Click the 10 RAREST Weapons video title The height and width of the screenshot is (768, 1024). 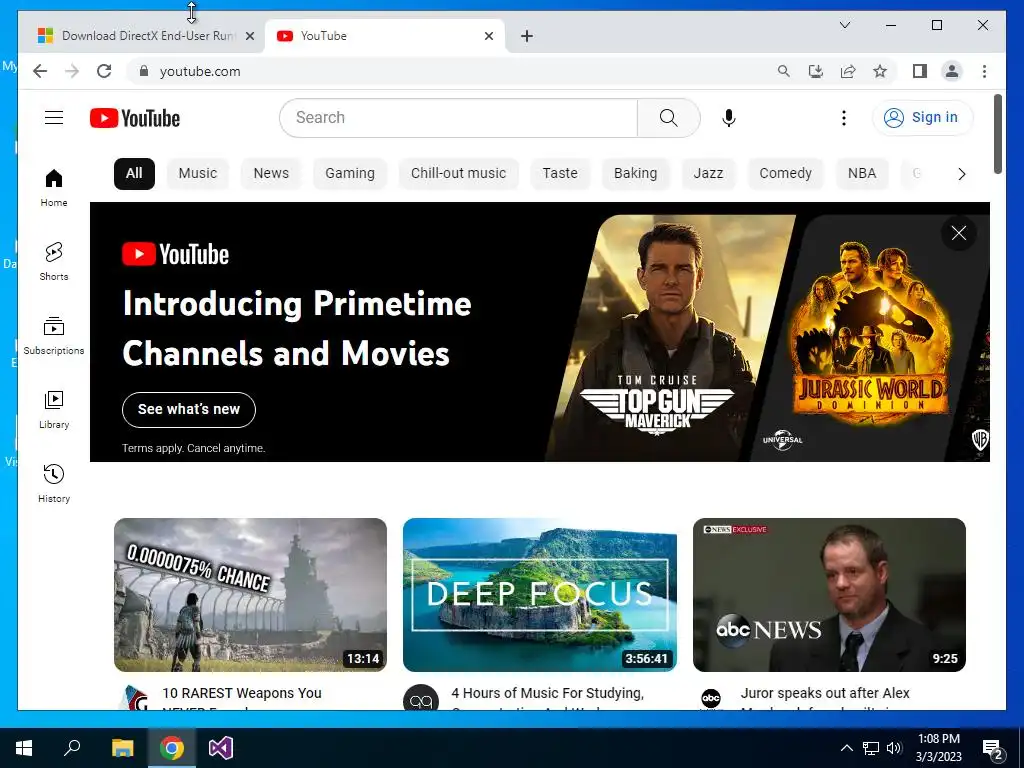pyautogui.click(x=242, y=696)
